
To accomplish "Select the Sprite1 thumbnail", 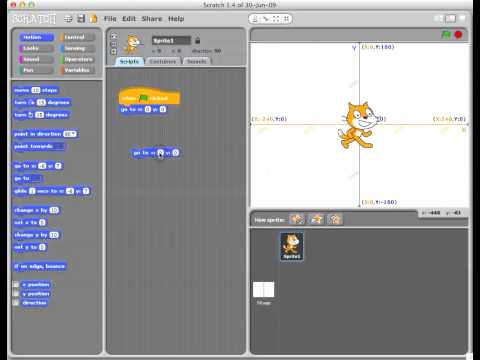I will (292, 246).
